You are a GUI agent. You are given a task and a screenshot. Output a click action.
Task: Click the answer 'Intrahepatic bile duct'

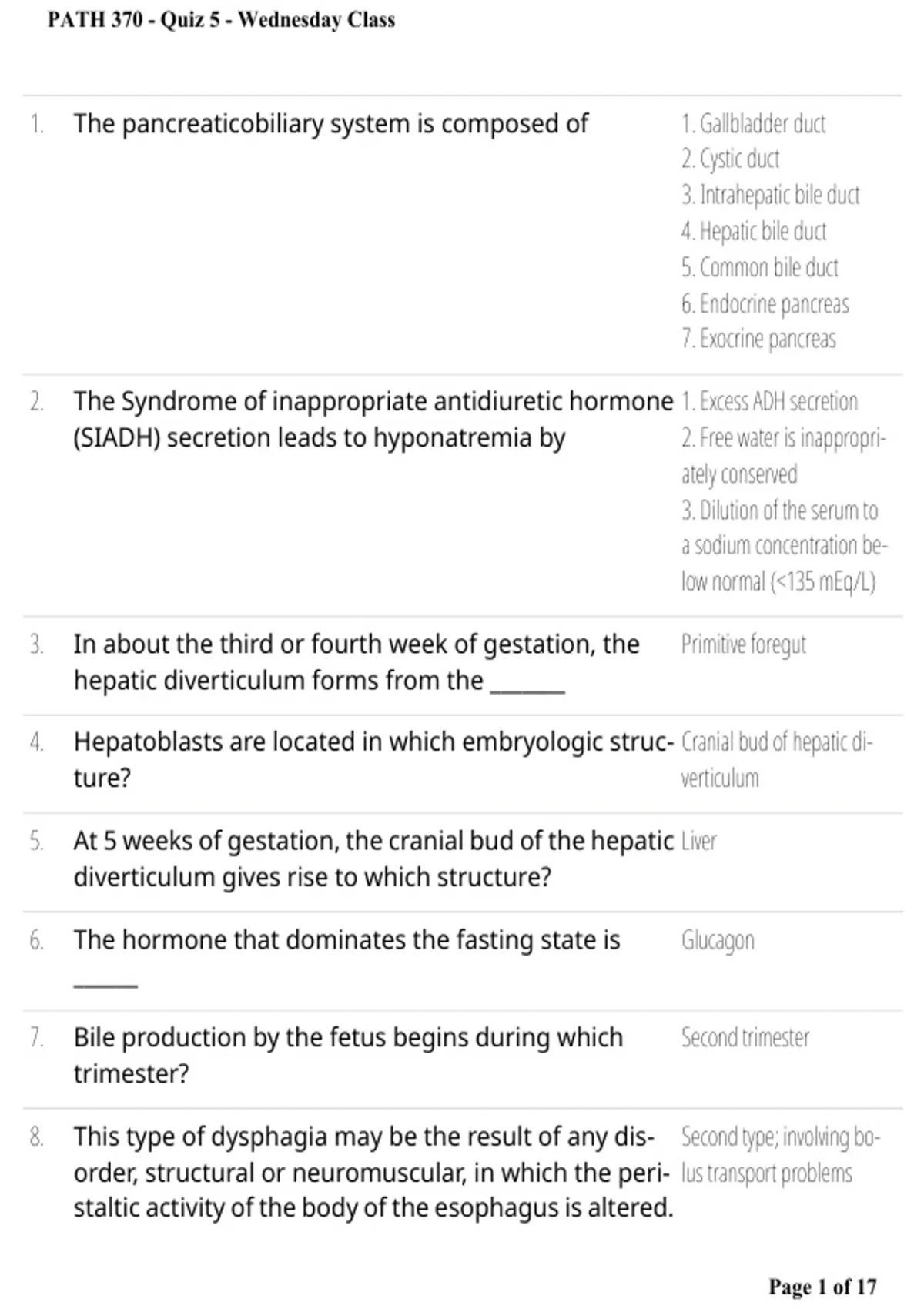pyautogui.click(x=770, y=195)
